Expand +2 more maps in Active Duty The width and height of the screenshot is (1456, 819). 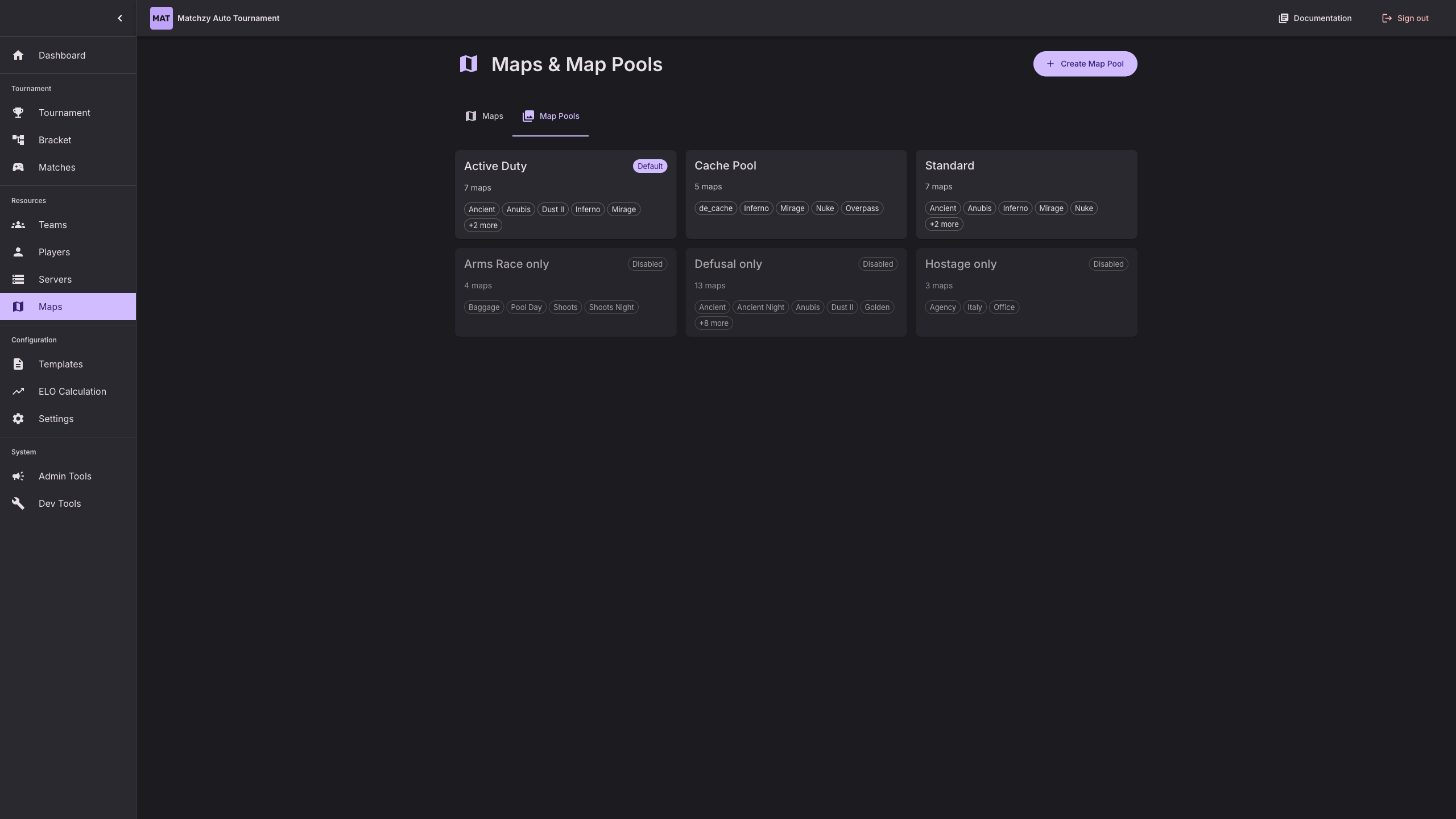[x=483, y=225]
